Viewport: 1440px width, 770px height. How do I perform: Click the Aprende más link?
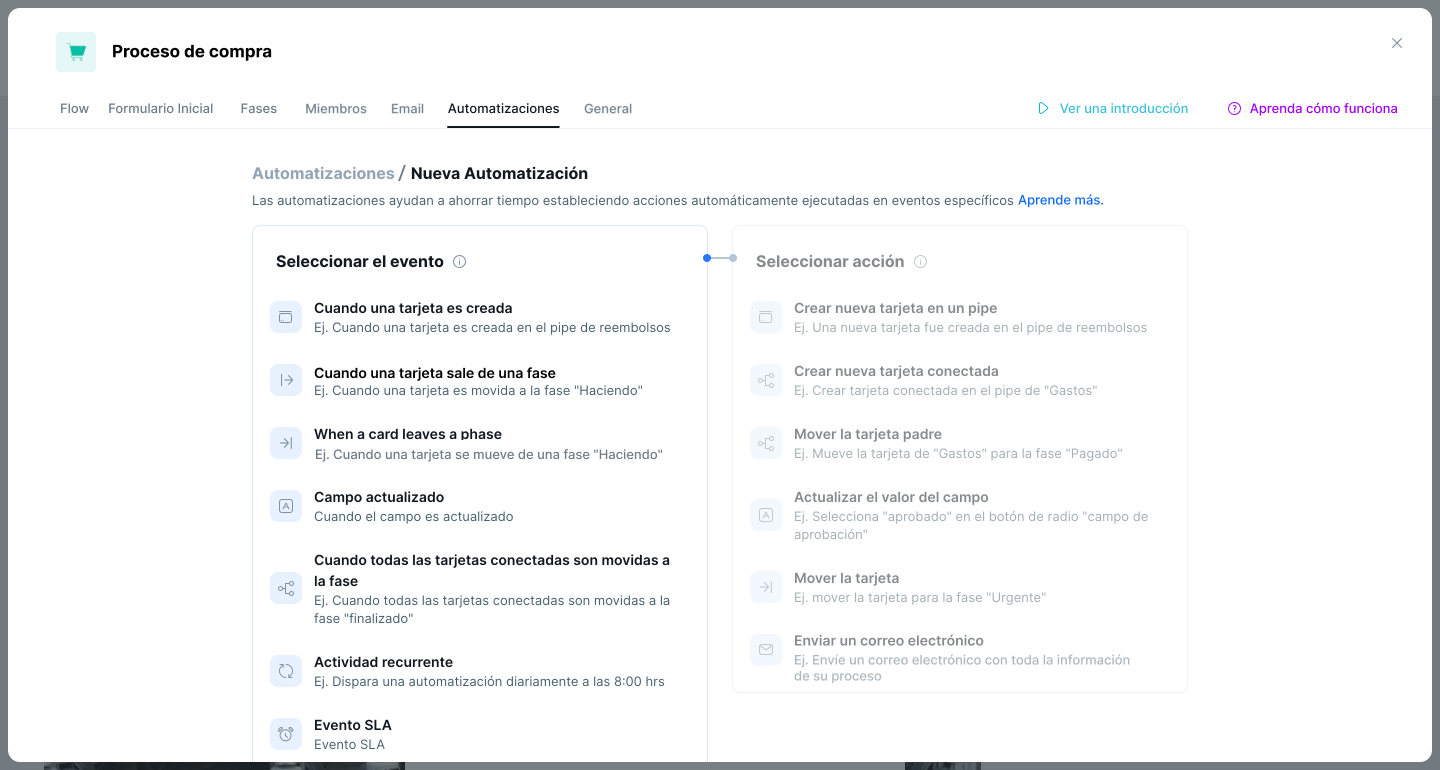pyautogui.click(x=1060, y=200)
